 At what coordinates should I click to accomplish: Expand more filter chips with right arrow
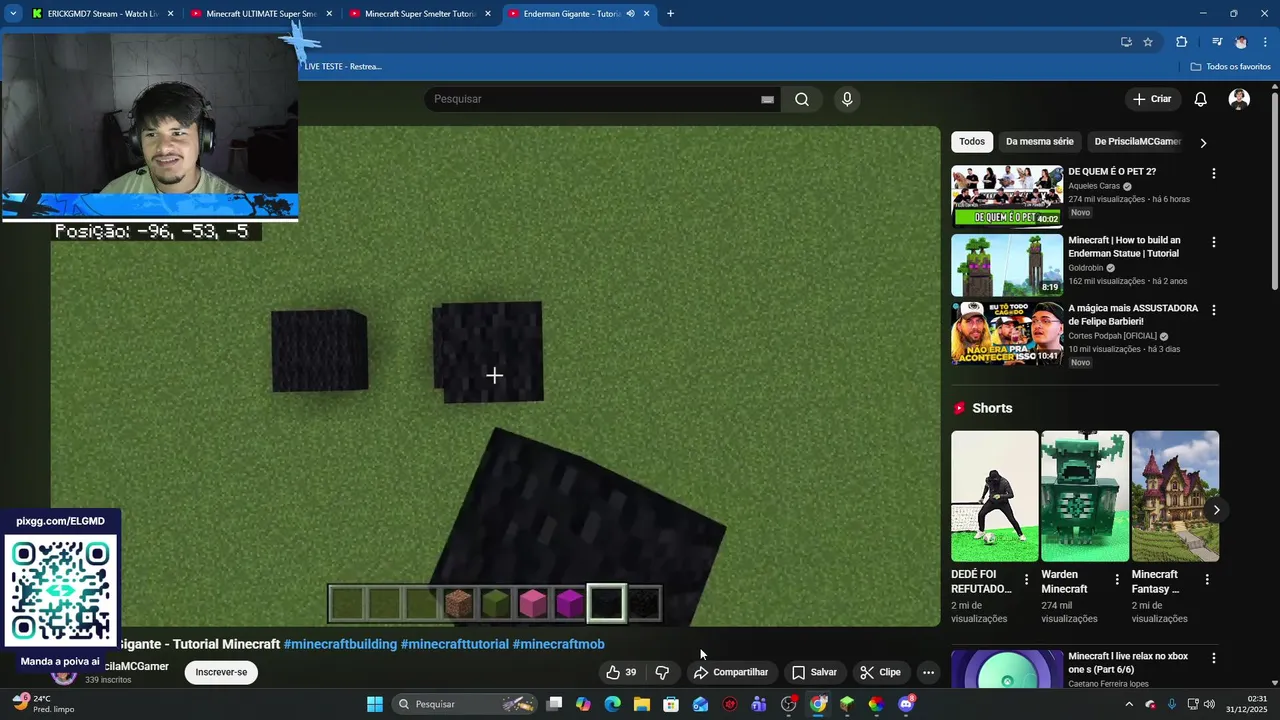[x=1203, y=142]
